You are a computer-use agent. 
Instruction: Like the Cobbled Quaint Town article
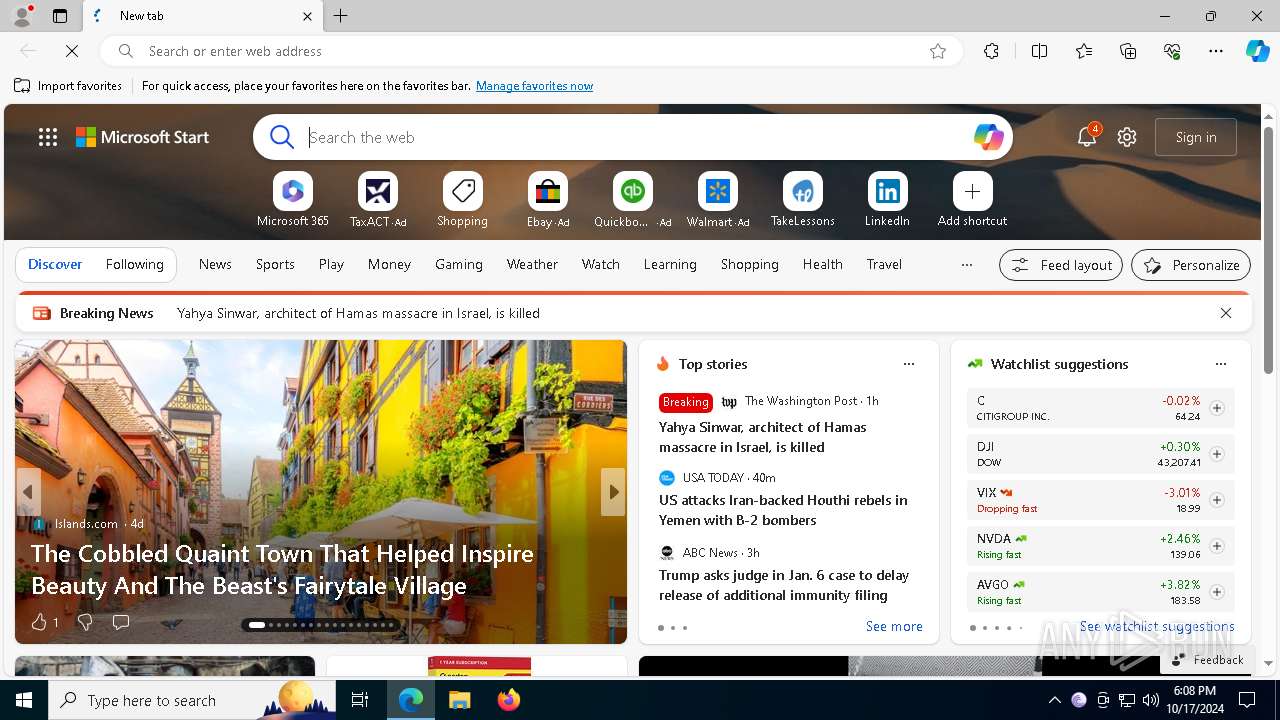coord(39,622)
